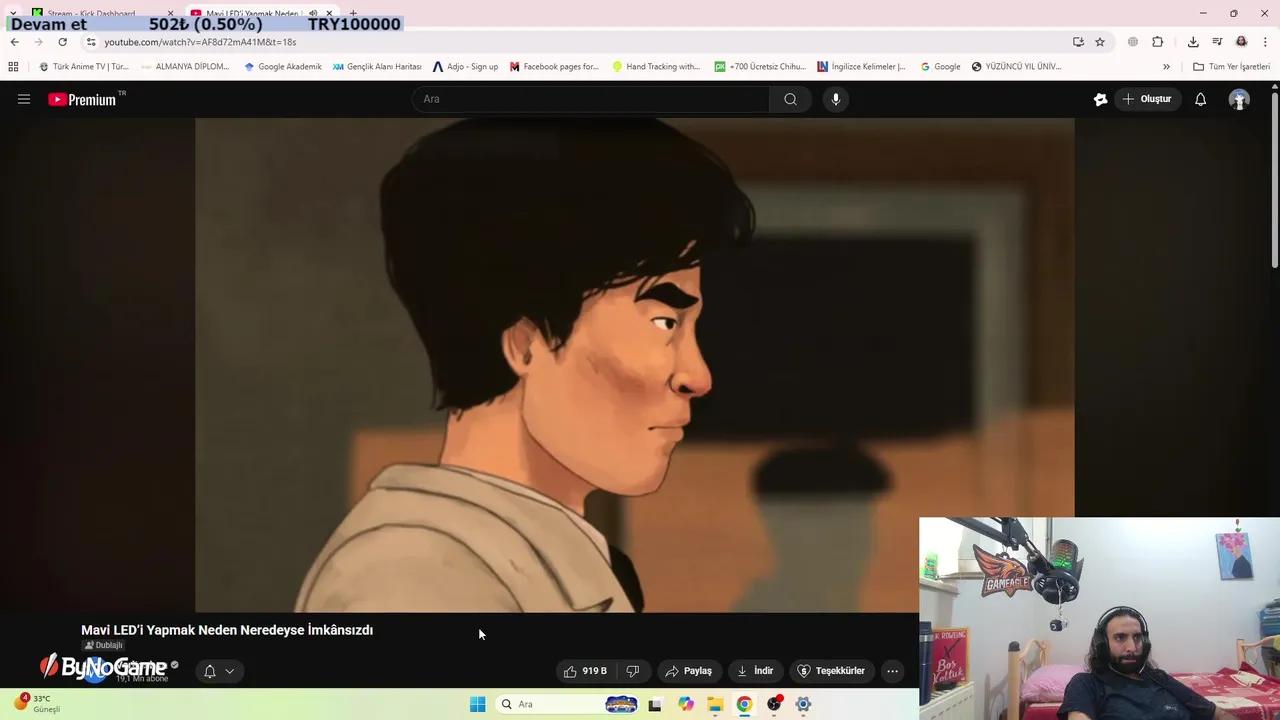The height and width of the screenshot is (720, 1280).
Task: Open OBS Studio icon in taskbar
Action: pos(774,704)
